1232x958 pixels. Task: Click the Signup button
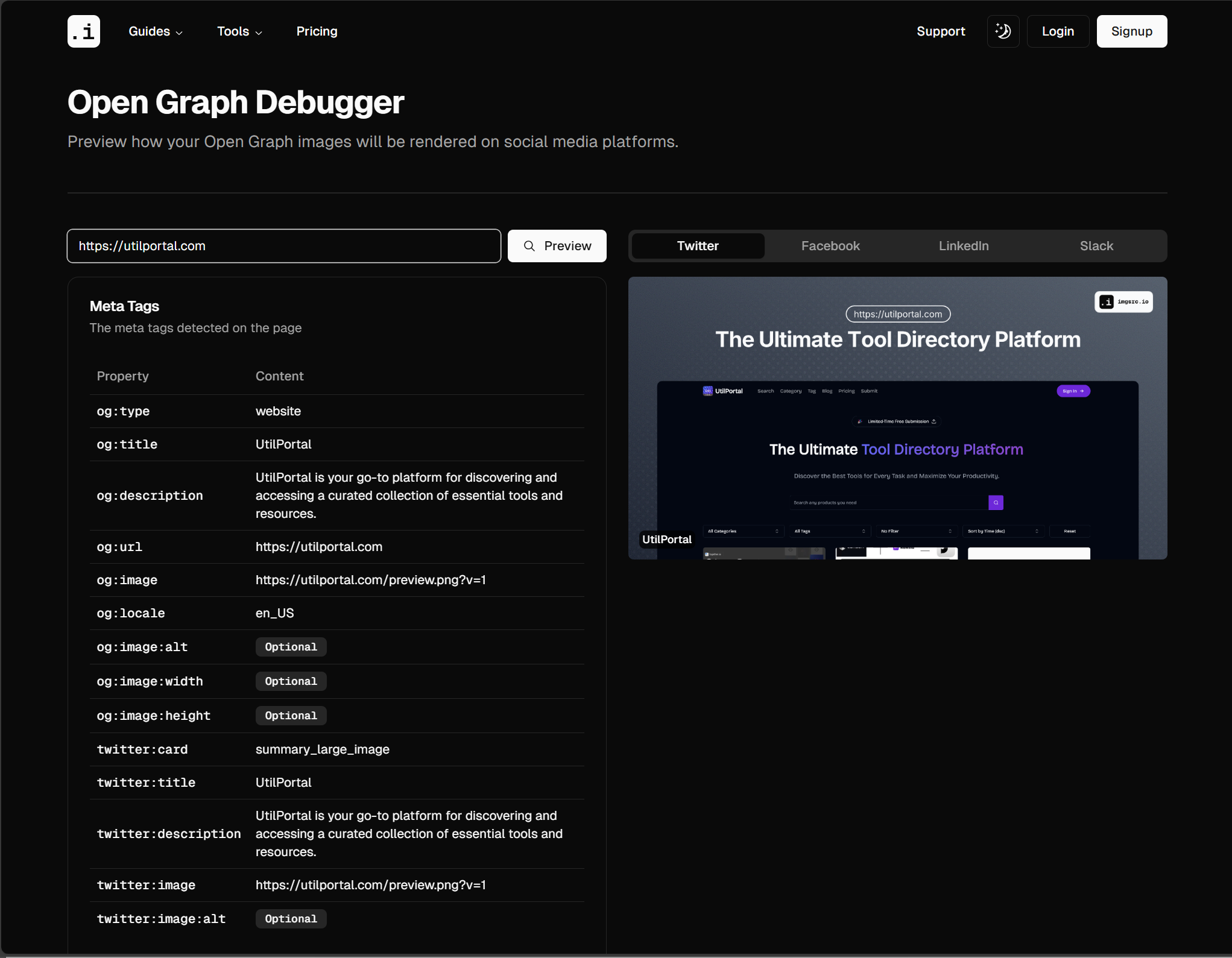(1131, 31)
